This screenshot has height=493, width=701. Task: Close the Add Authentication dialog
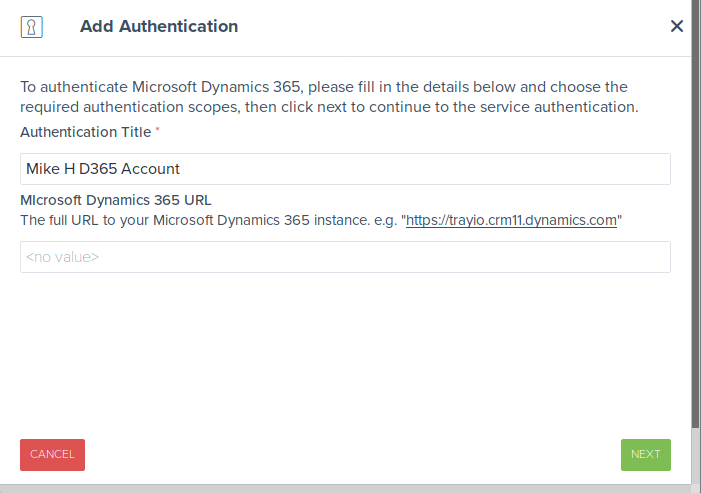coord(677,27)
